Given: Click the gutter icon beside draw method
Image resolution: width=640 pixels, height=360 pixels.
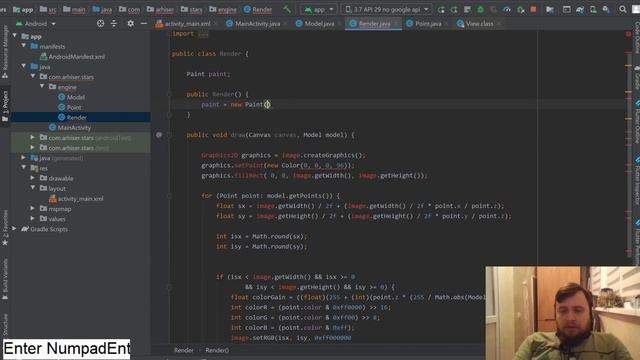Looking at the screenshot, I should coord(159,135).
